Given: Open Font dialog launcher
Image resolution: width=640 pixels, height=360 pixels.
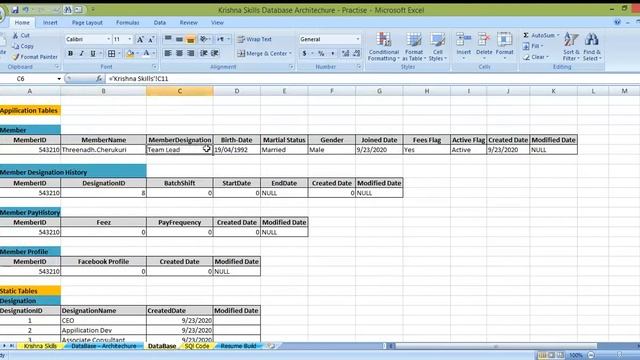Looking at the screenshot, I should [155, 67].
